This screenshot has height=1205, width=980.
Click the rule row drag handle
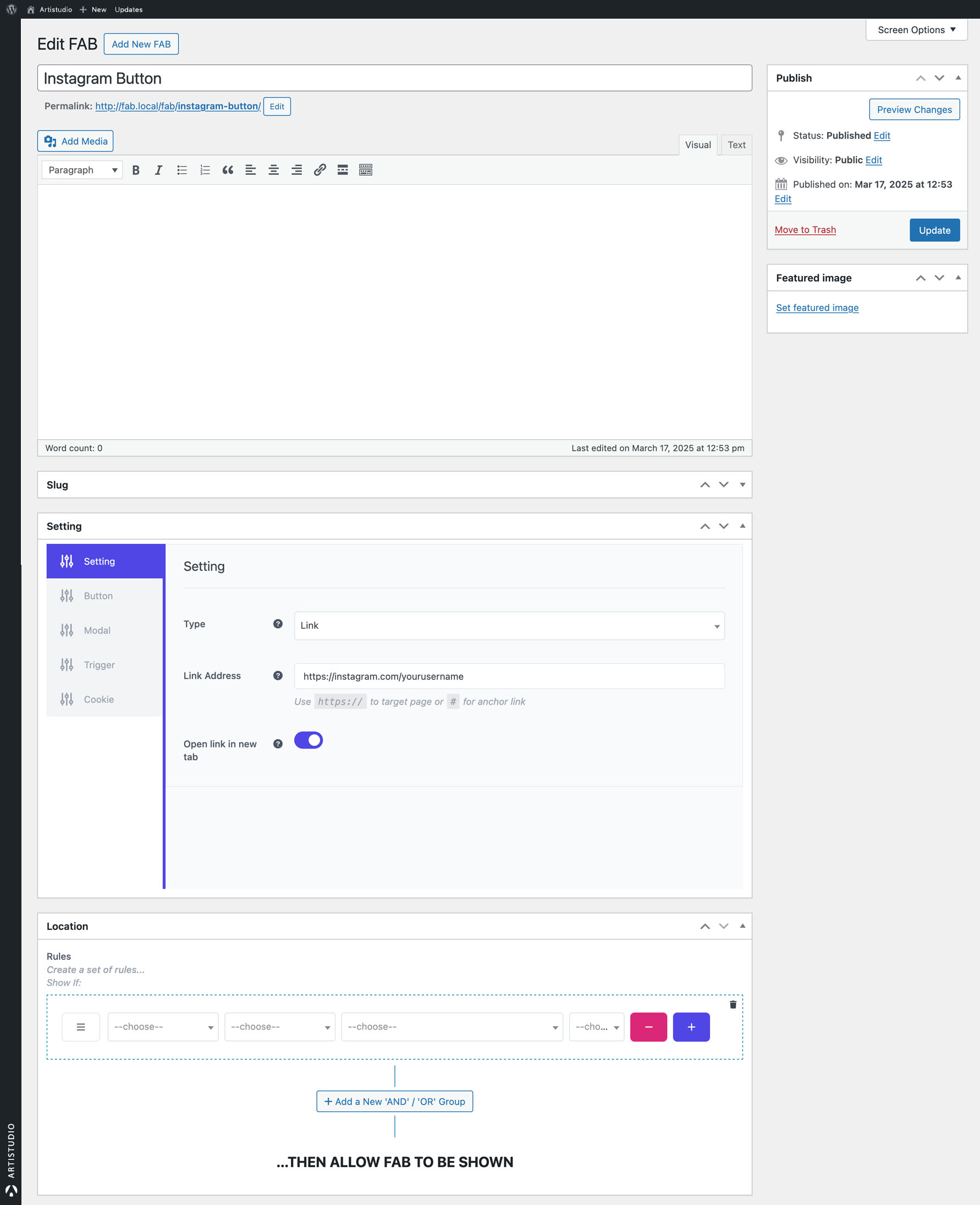(x=81, y=1027)
